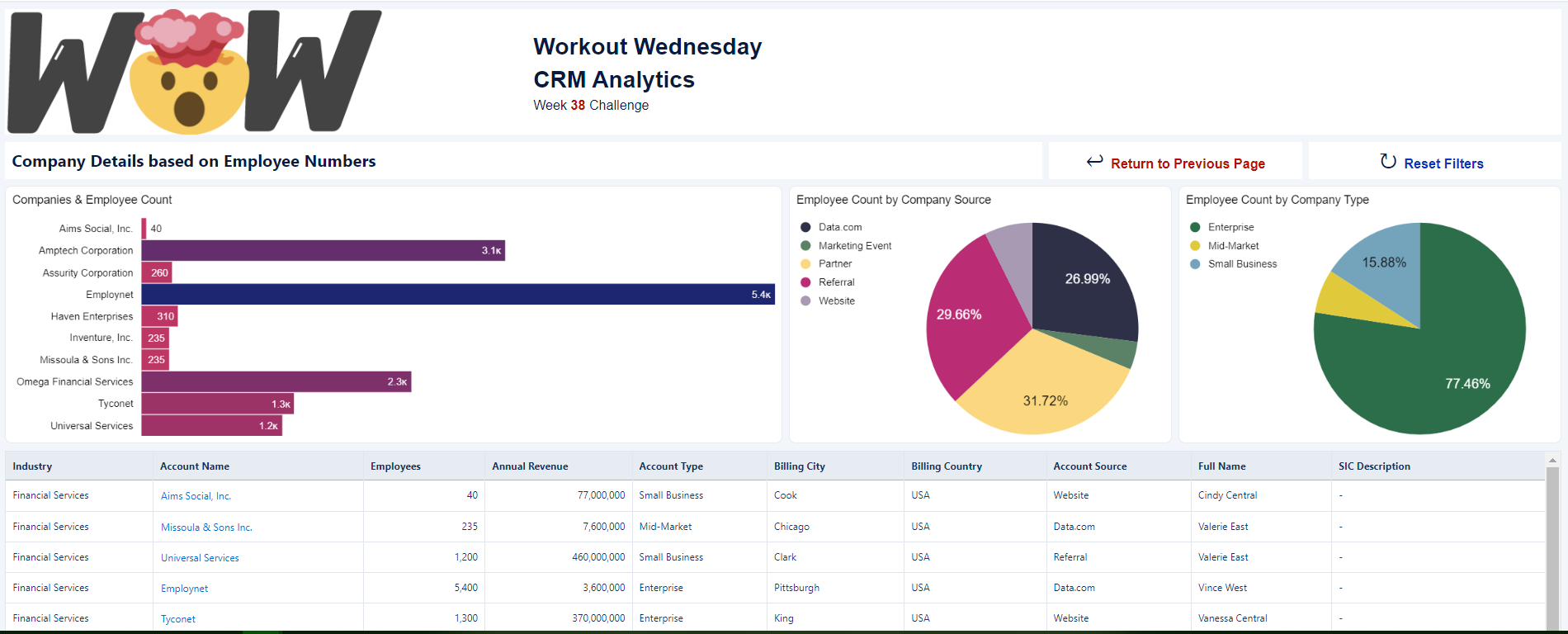Viewport: 1568px width, 634px height.
Task: Open the Aims Social, Inc. account link
Action: [196, 496]
